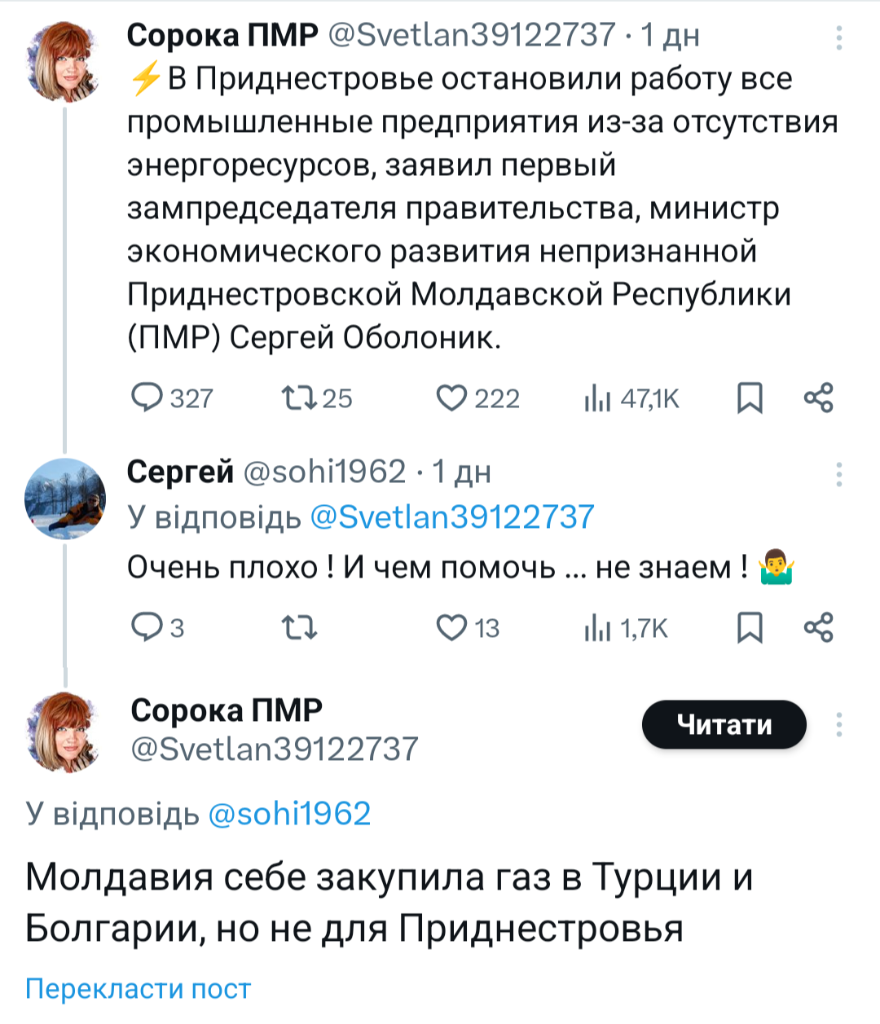
Task: Follow Сорока ПМР with Читати button
Action: 724,725
